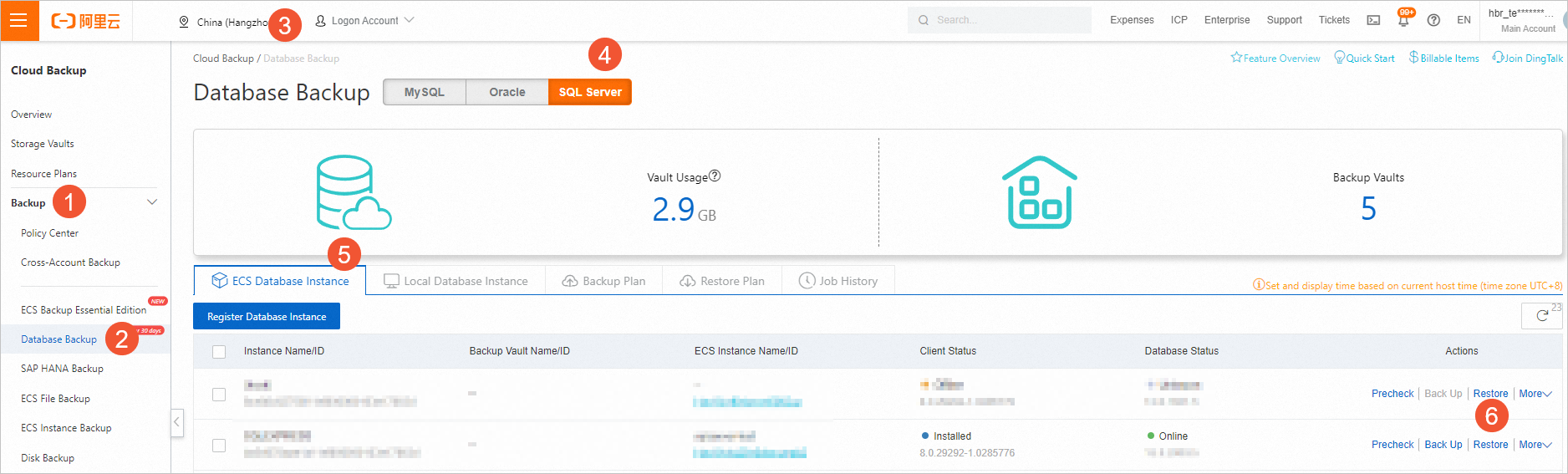Click Register Database Instance button
The width and height of the screenshot is (1568, 474).
[x=267, y=316]
